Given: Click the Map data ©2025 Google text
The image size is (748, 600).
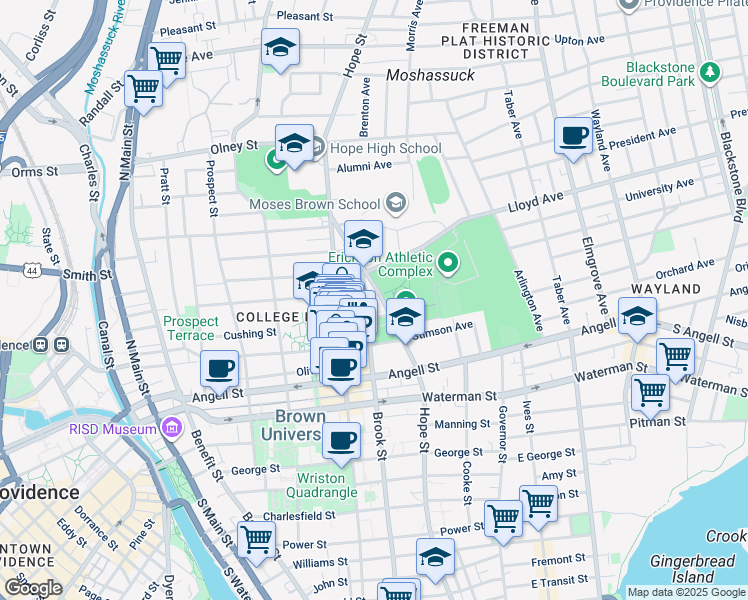Looking at the screenshot, I should click(x=686, y=592).
